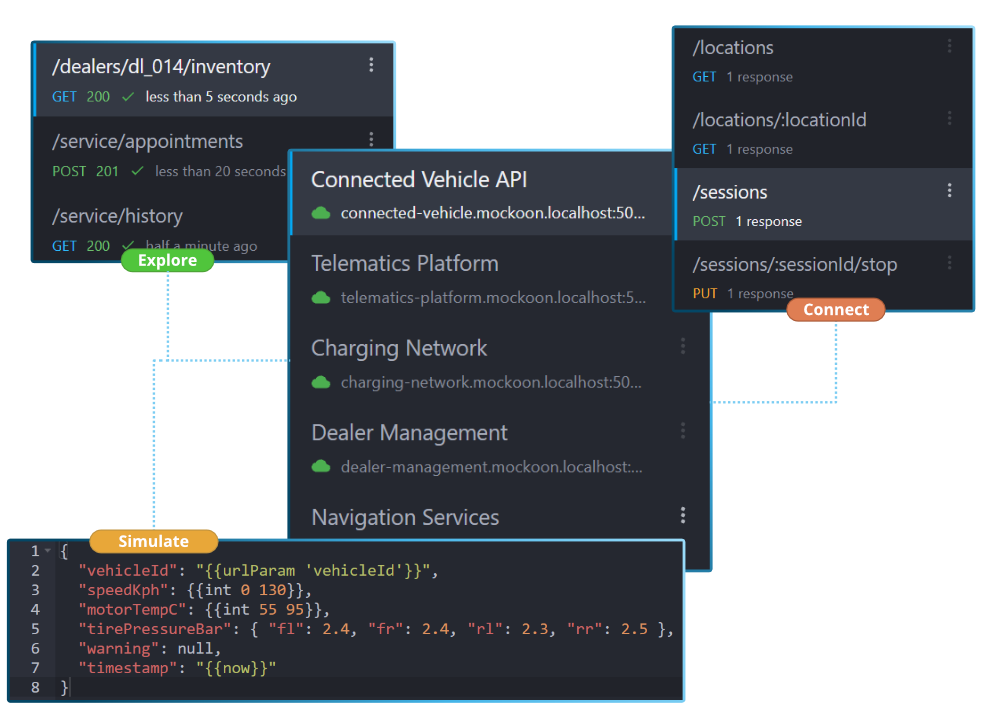The width and height of the screenshot is (1000, 721).
Task: Click success checkmark on /dealers/dl_014/inventory log
Action: coord(128,97)
